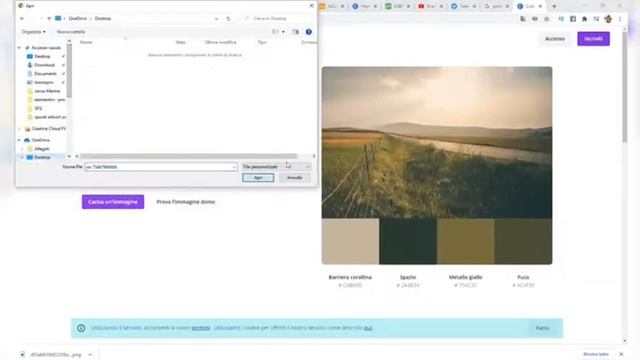Viewport: 640px width, 360px height.
Task: Collapse the Accesso rapido tree node
Action: (19, 48)
